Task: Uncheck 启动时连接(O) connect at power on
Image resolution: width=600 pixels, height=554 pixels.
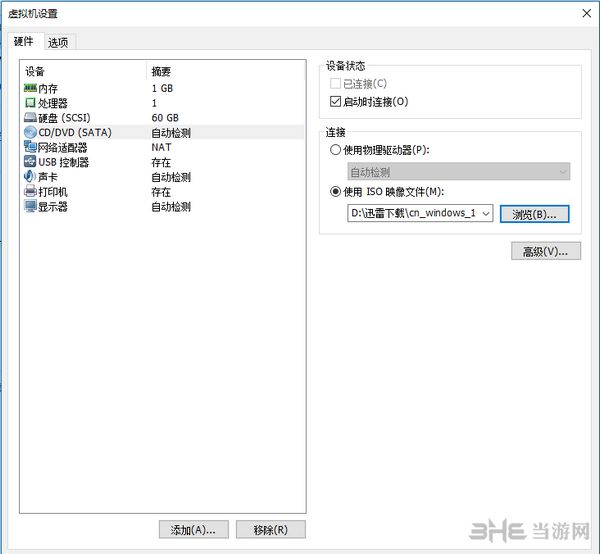Action: (x=335, y=101)
